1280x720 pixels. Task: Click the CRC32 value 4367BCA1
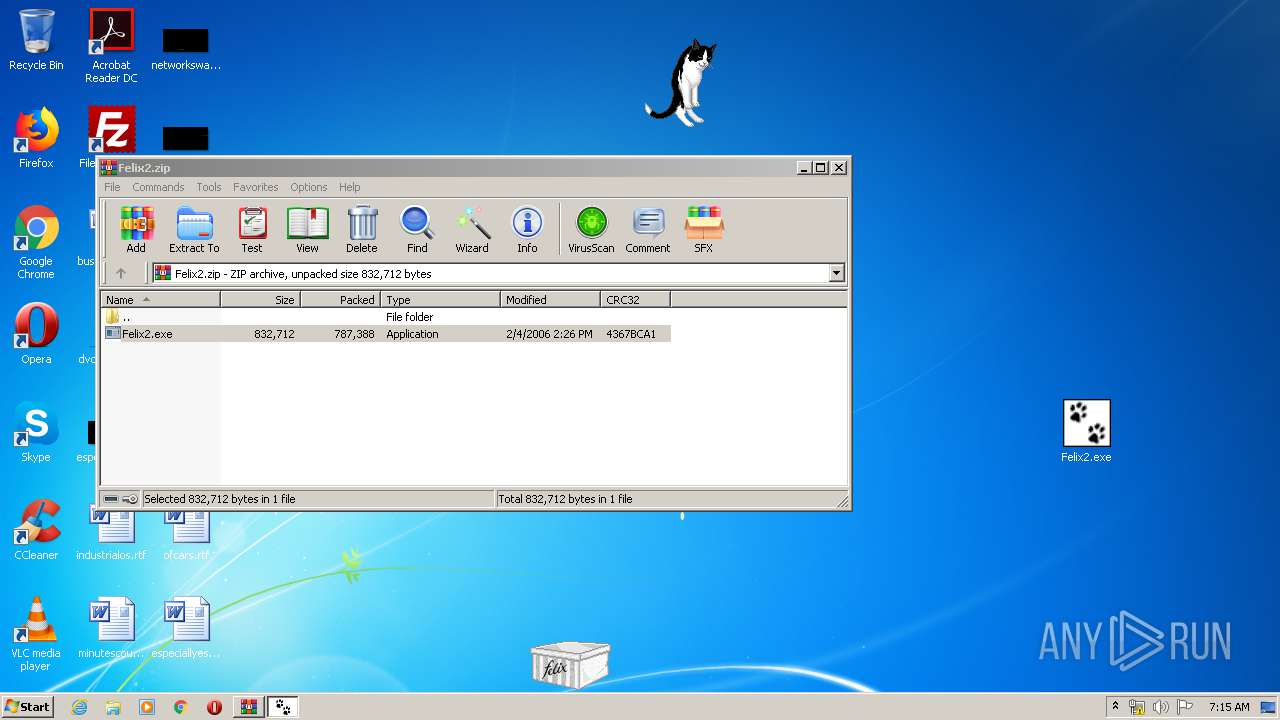click(x=631, y=334)
